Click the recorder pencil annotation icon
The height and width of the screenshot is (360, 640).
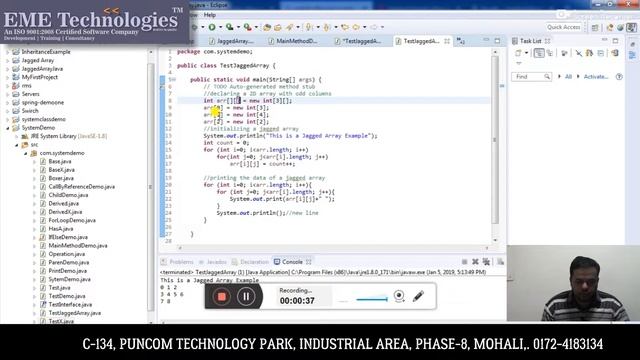(418, 296)
